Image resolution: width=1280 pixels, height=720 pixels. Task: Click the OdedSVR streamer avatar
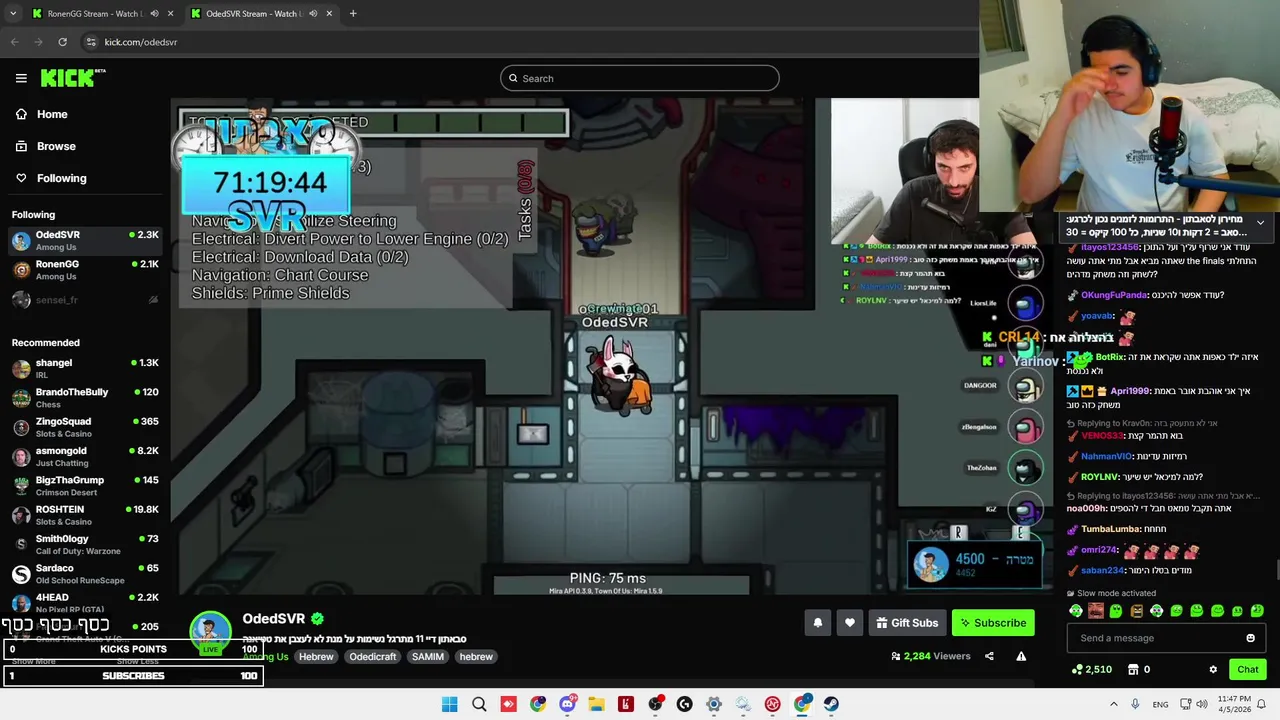click(x=210, y=632)
